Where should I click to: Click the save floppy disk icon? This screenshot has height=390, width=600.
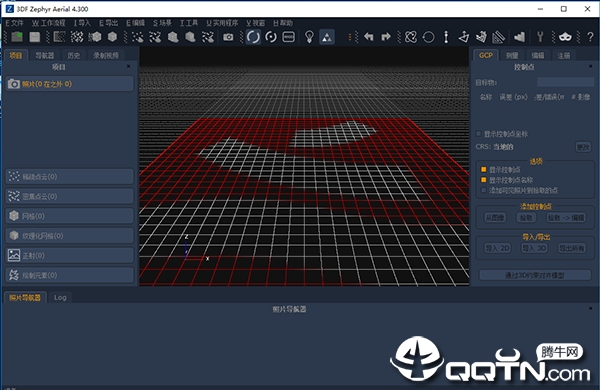(x=35, y=37)
